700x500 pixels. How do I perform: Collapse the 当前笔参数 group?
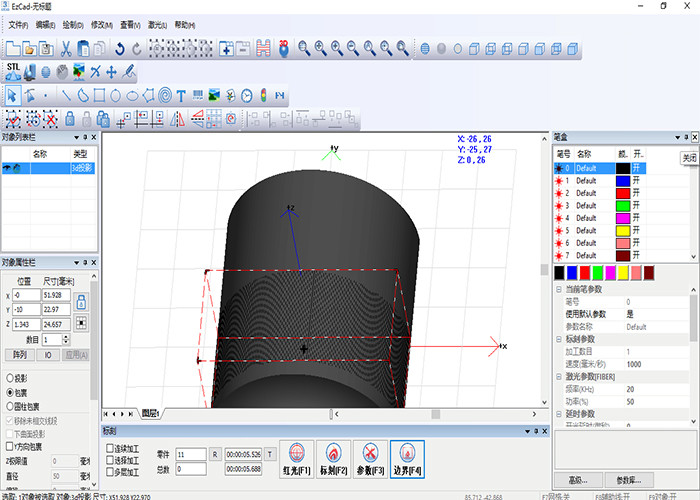point(559,289)
